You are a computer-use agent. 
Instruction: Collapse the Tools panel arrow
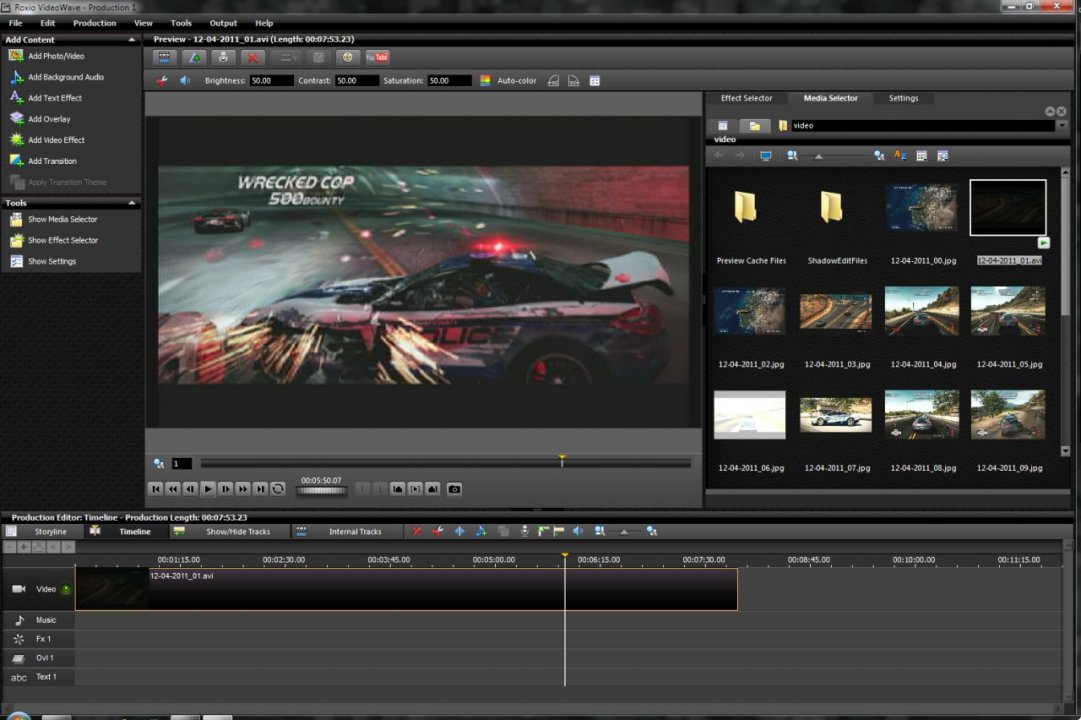coord(132,203)
